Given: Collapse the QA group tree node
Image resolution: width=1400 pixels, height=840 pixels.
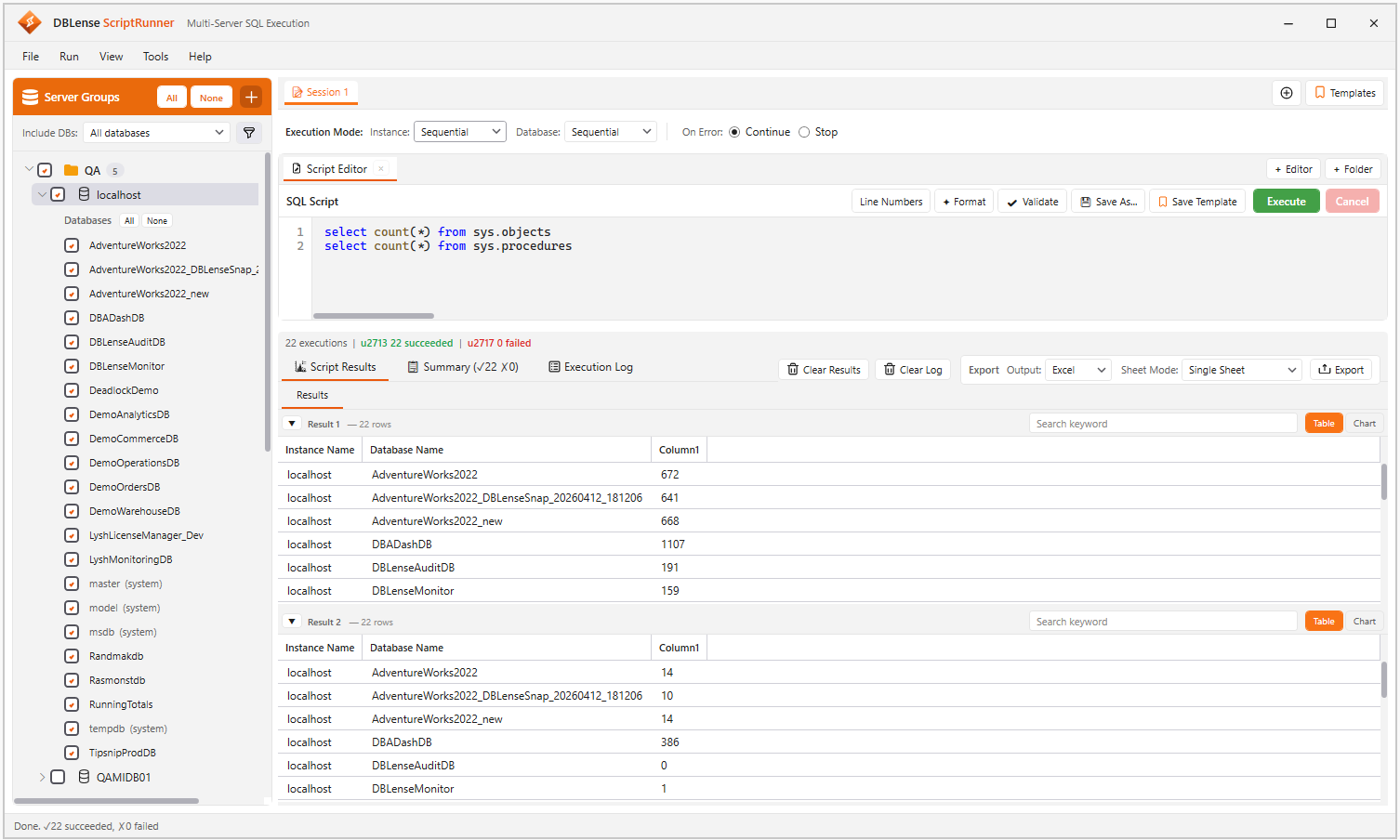Looking at the screenshot, I should [29, 169].
